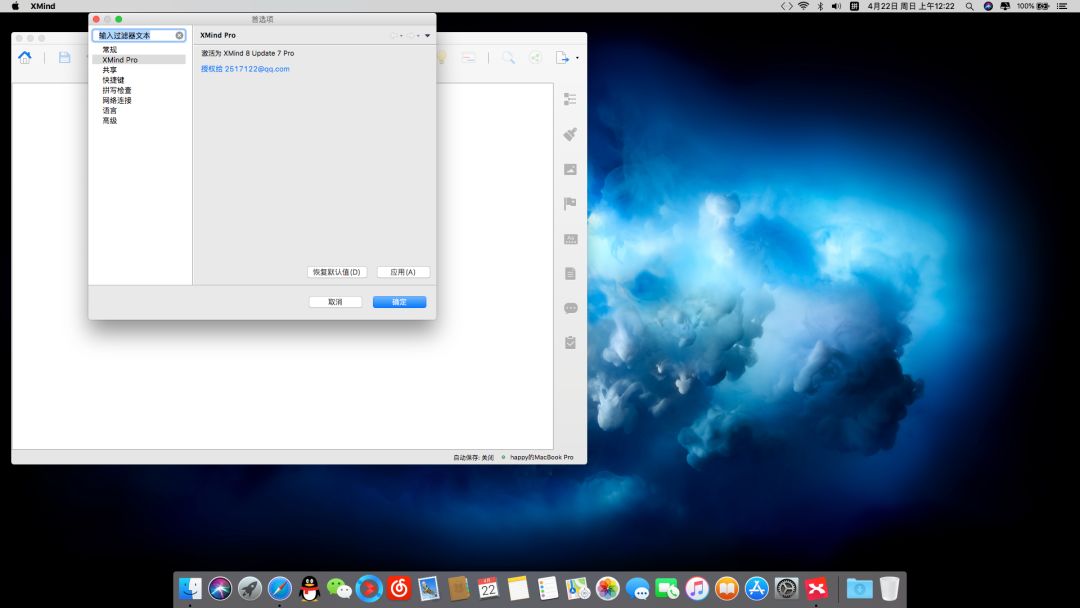The image size is (1080, 608).
Task: Select 共享 in preferences list
Action: [110, 70]
